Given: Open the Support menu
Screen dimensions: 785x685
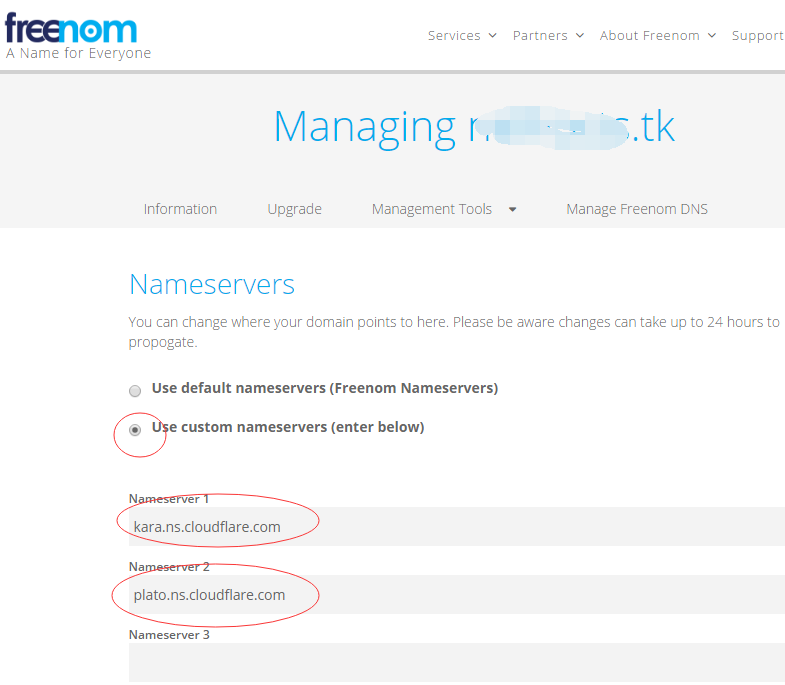Looking at the screenshot, I should [758, 36].
